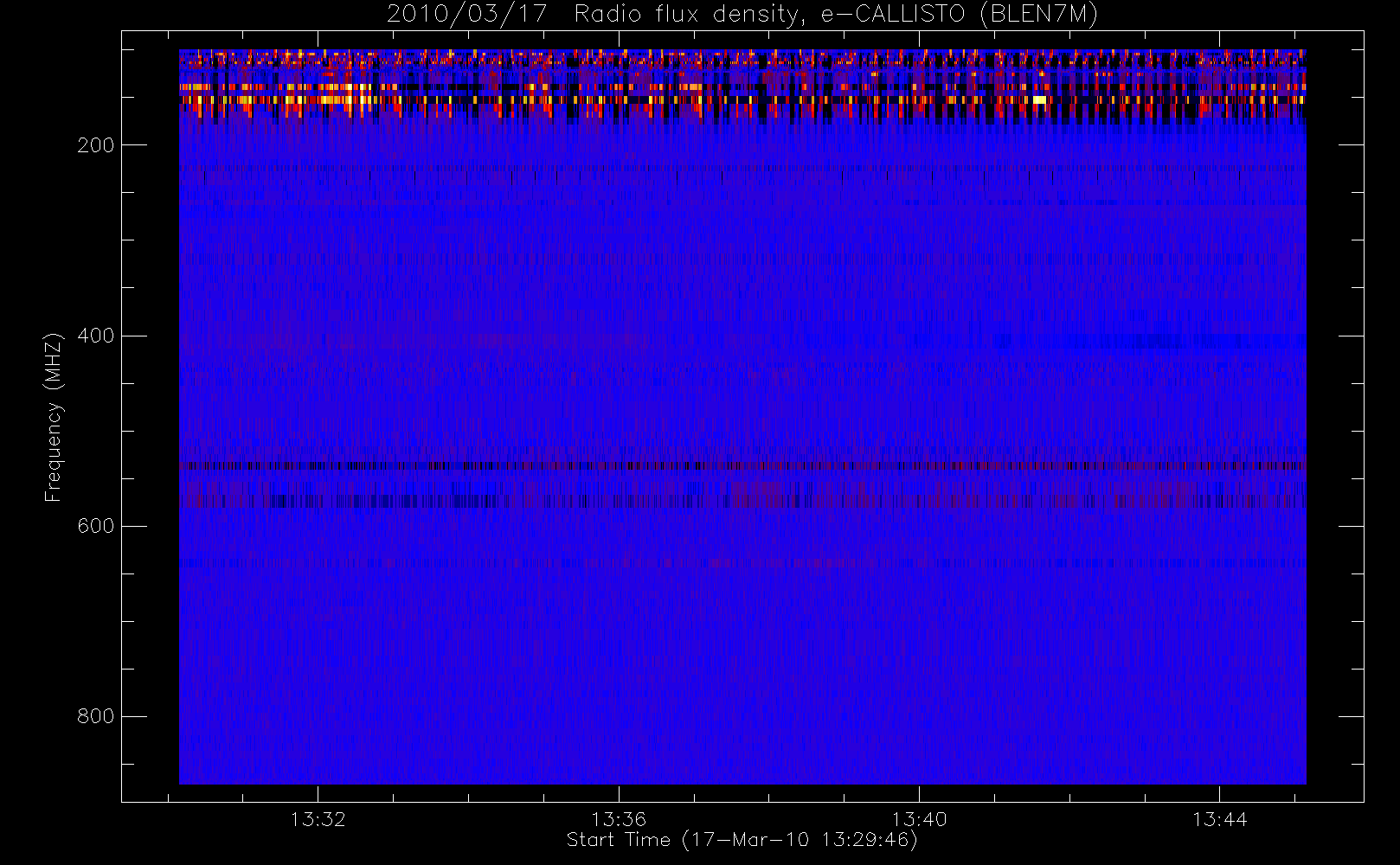Click the 600 frequency tick label
1400x865 pixels.
95,526
